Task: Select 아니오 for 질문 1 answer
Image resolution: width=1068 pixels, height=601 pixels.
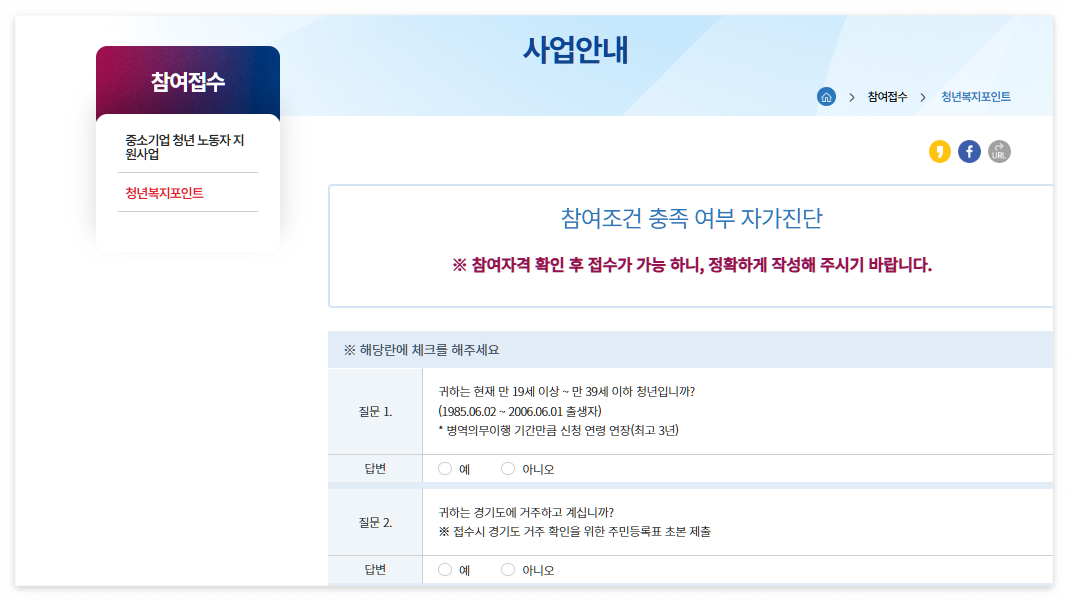Action: click(507, 469)
